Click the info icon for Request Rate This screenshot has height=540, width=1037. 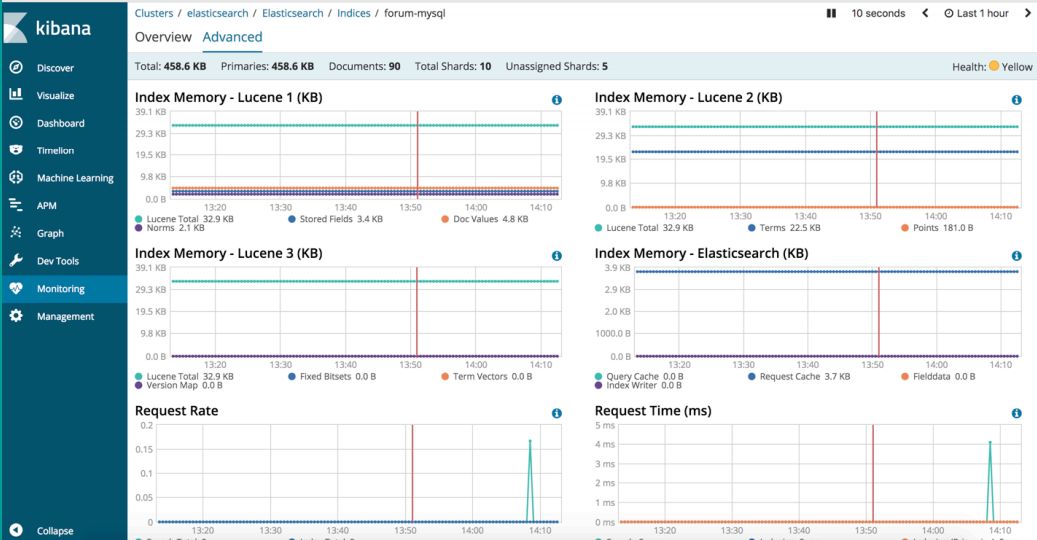557,413
